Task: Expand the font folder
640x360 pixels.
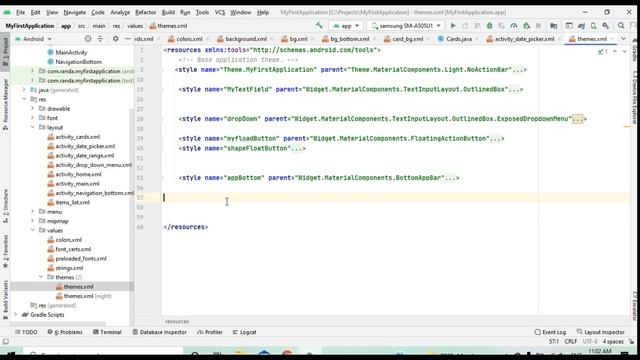Action: [32, 118]
